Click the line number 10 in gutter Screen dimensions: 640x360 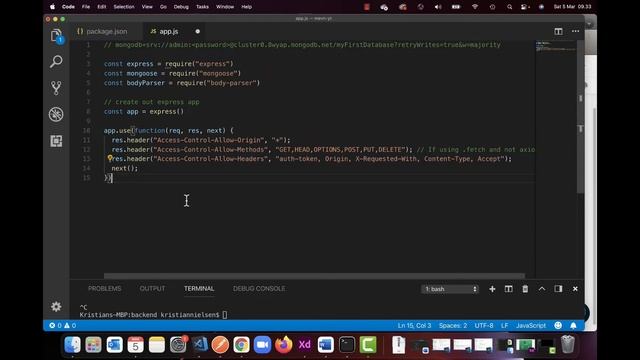(x=86, y=131)
